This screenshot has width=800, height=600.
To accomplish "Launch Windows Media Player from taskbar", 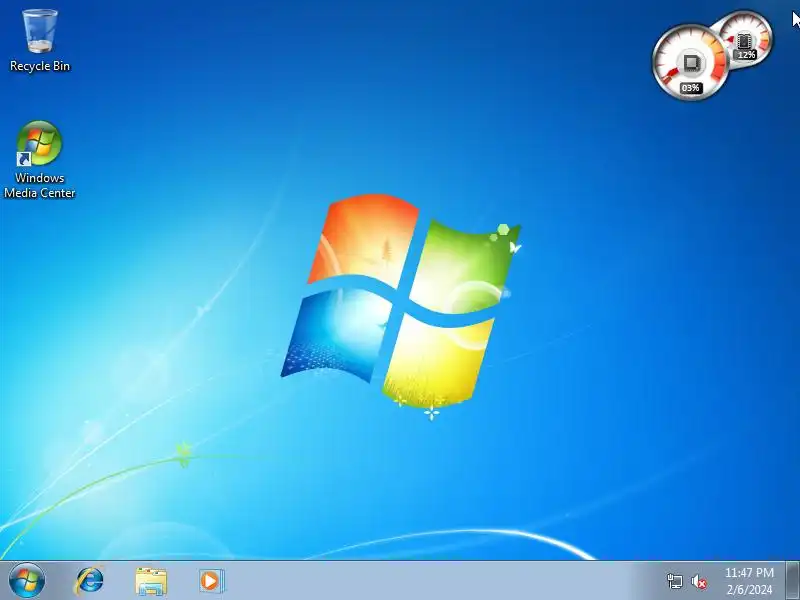I will click(x=211, y=581).
